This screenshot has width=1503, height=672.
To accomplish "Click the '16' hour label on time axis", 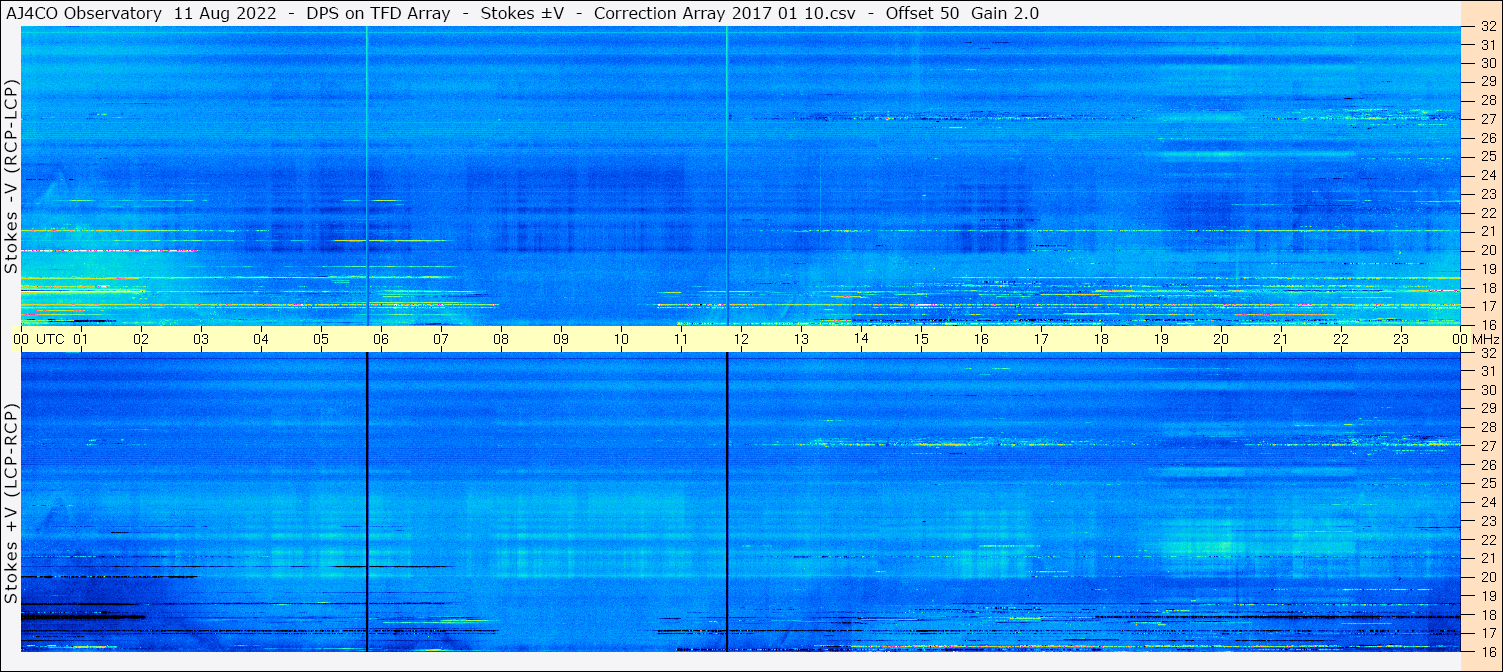I will pos(981,339).
